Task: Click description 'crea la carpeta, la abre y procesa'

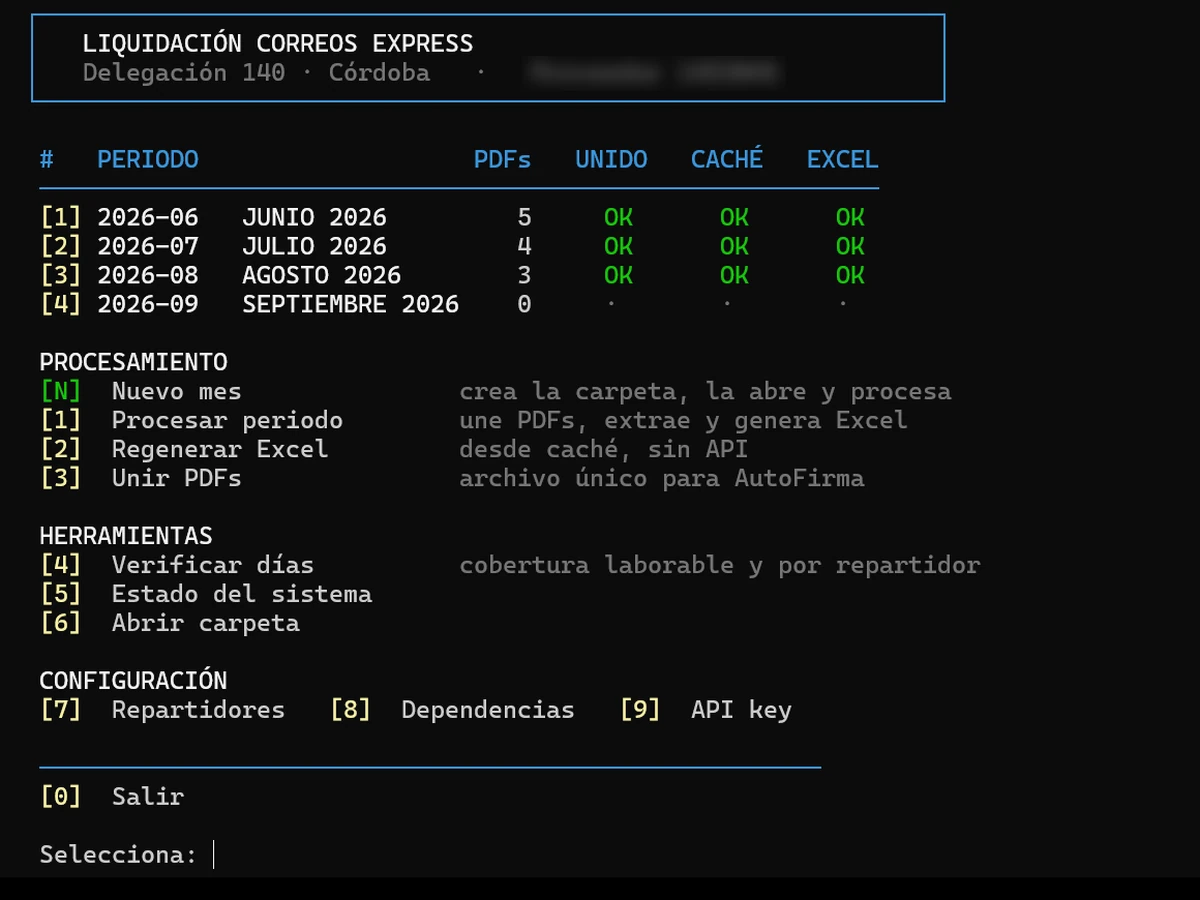Action: pyautogui.click(x=705, y=391)
